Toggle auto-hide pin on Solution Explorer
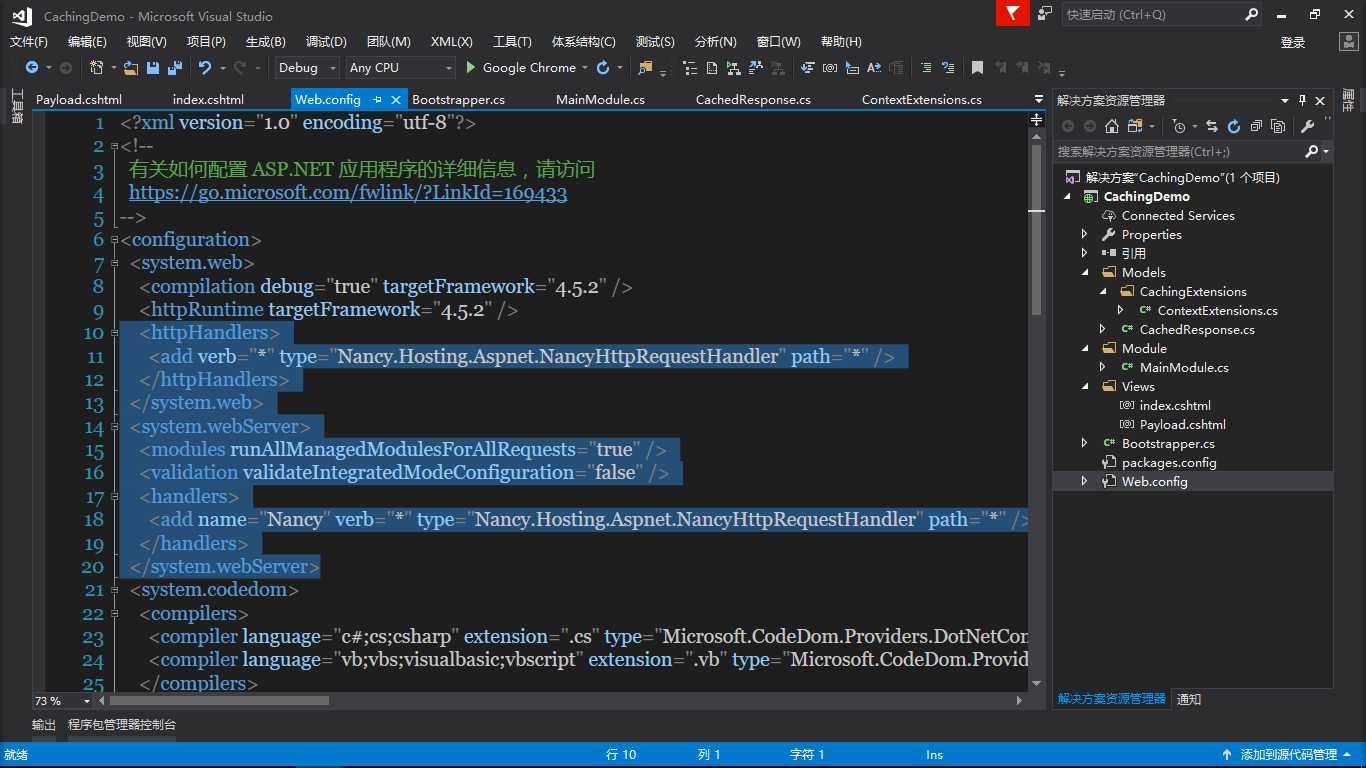The width and height of the screenshot is (1366, 768). (1302, 100)
